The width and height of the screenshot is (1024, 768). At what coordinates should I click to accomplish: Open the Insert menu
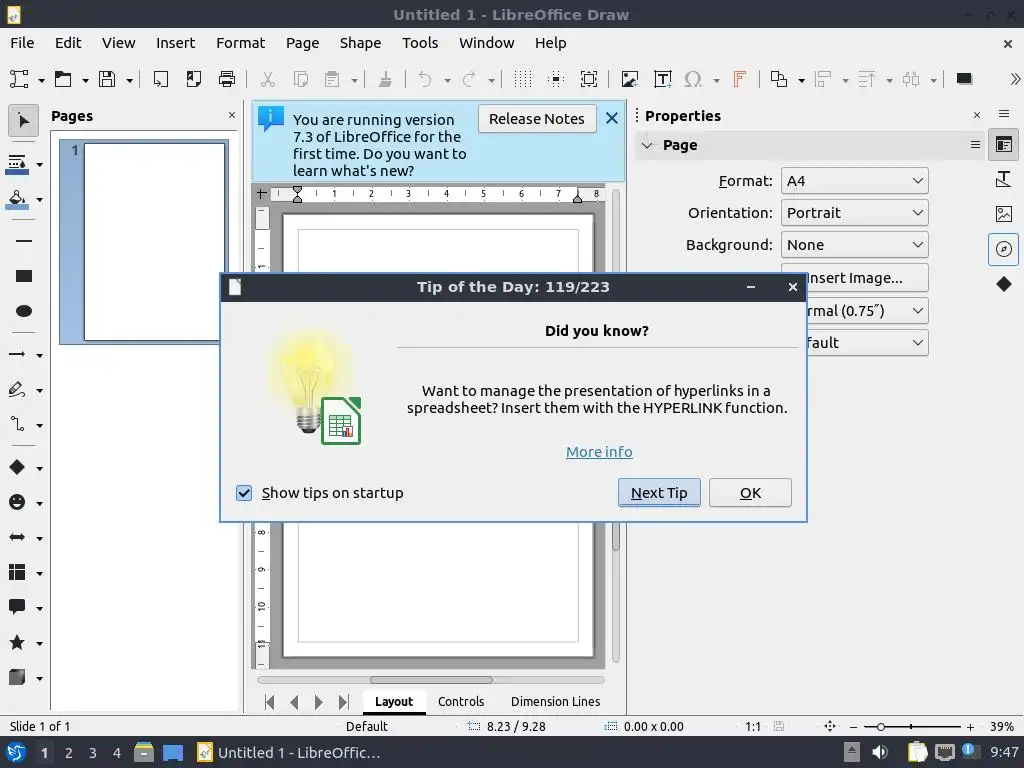pos(175,43)
